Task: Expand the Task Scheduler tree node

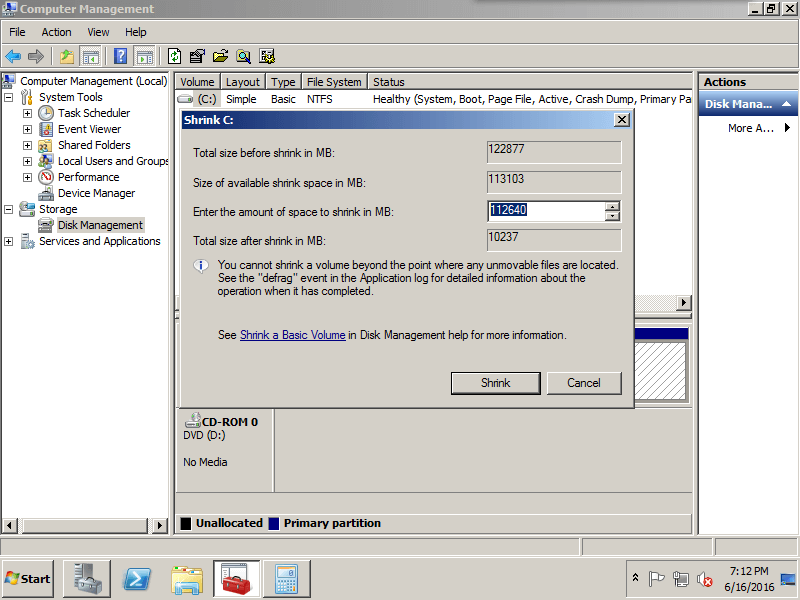Action: point(28,113)
